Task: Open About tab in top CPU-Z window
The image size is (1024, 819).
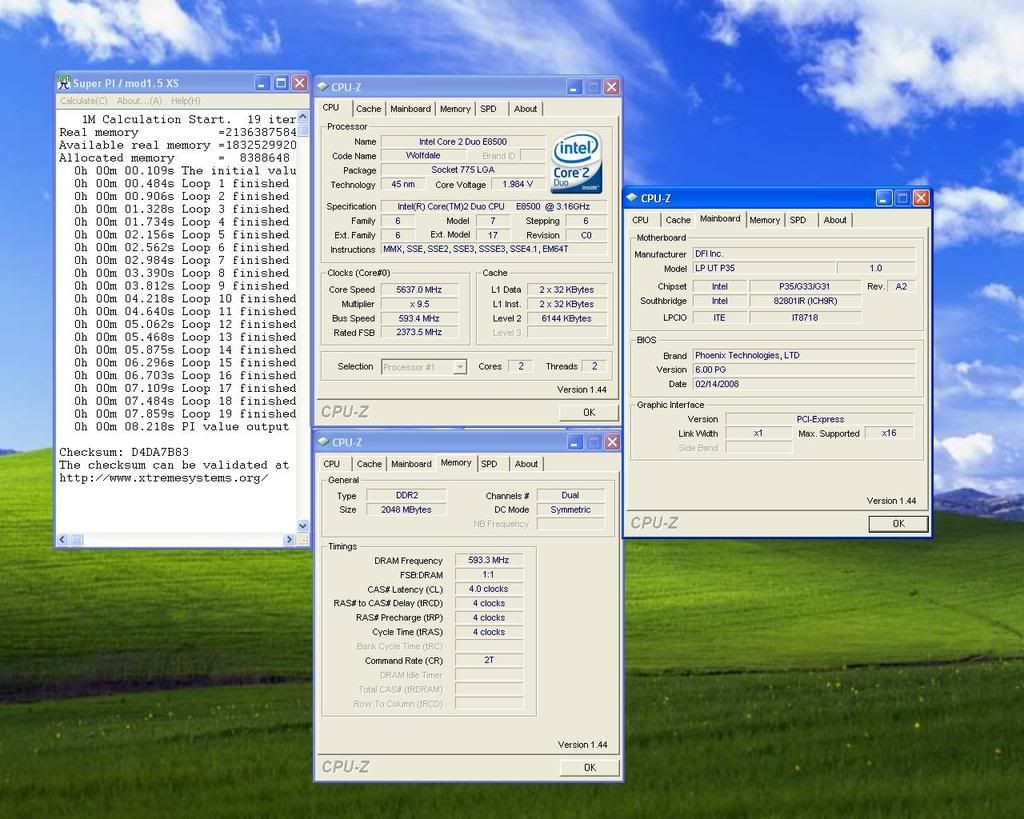Action: click(525, 109)
